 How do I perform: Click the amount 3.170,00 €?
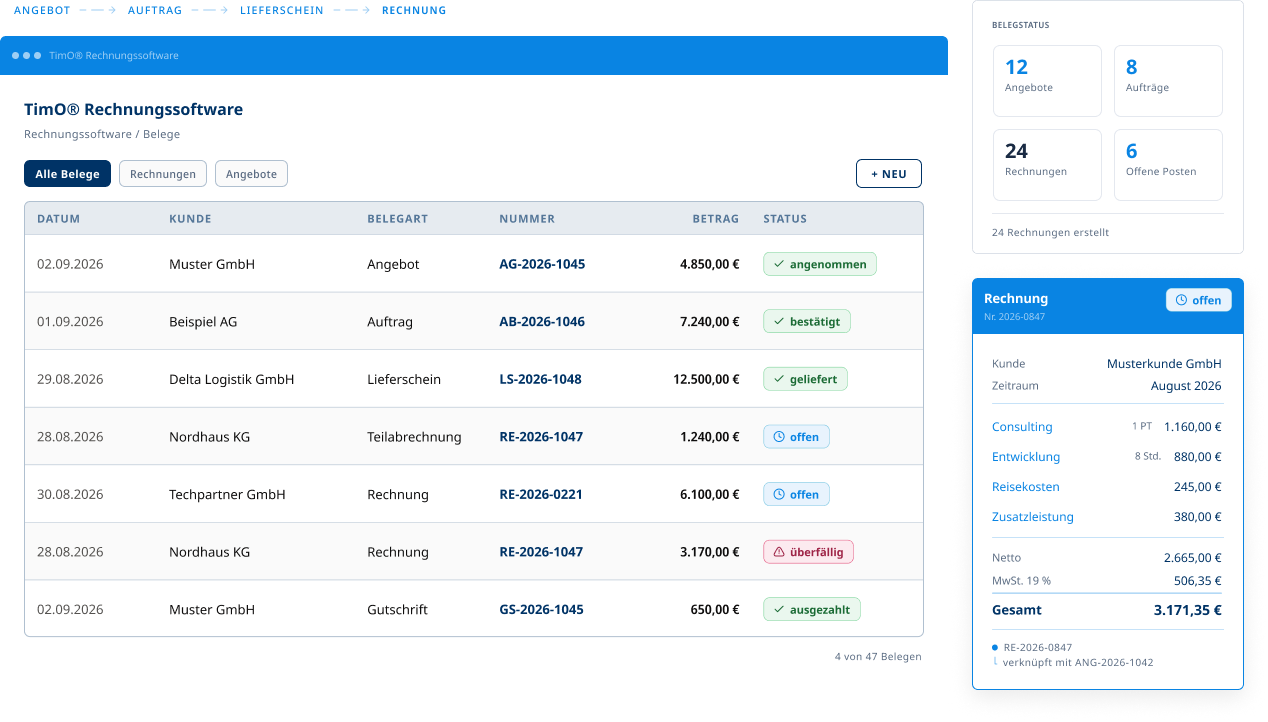(709, 552)
